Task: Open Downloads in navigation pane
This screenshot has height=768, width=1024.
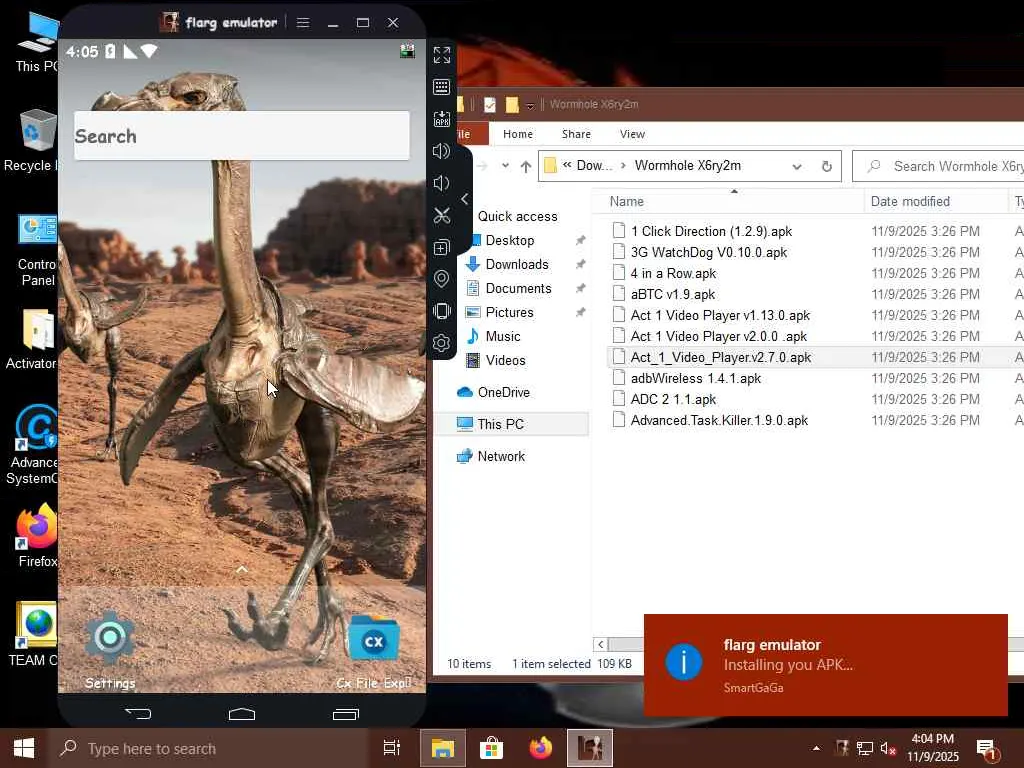Action: pos(517,264)
